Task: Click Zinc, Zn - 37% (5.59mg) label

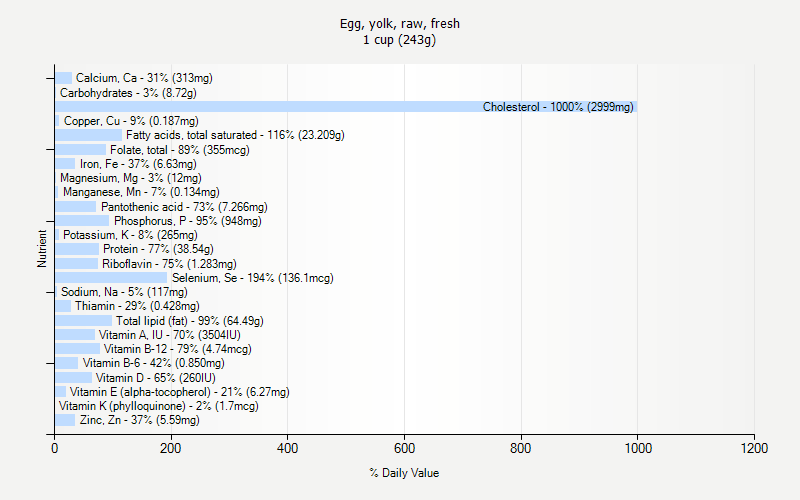Action: coord(140,420)
